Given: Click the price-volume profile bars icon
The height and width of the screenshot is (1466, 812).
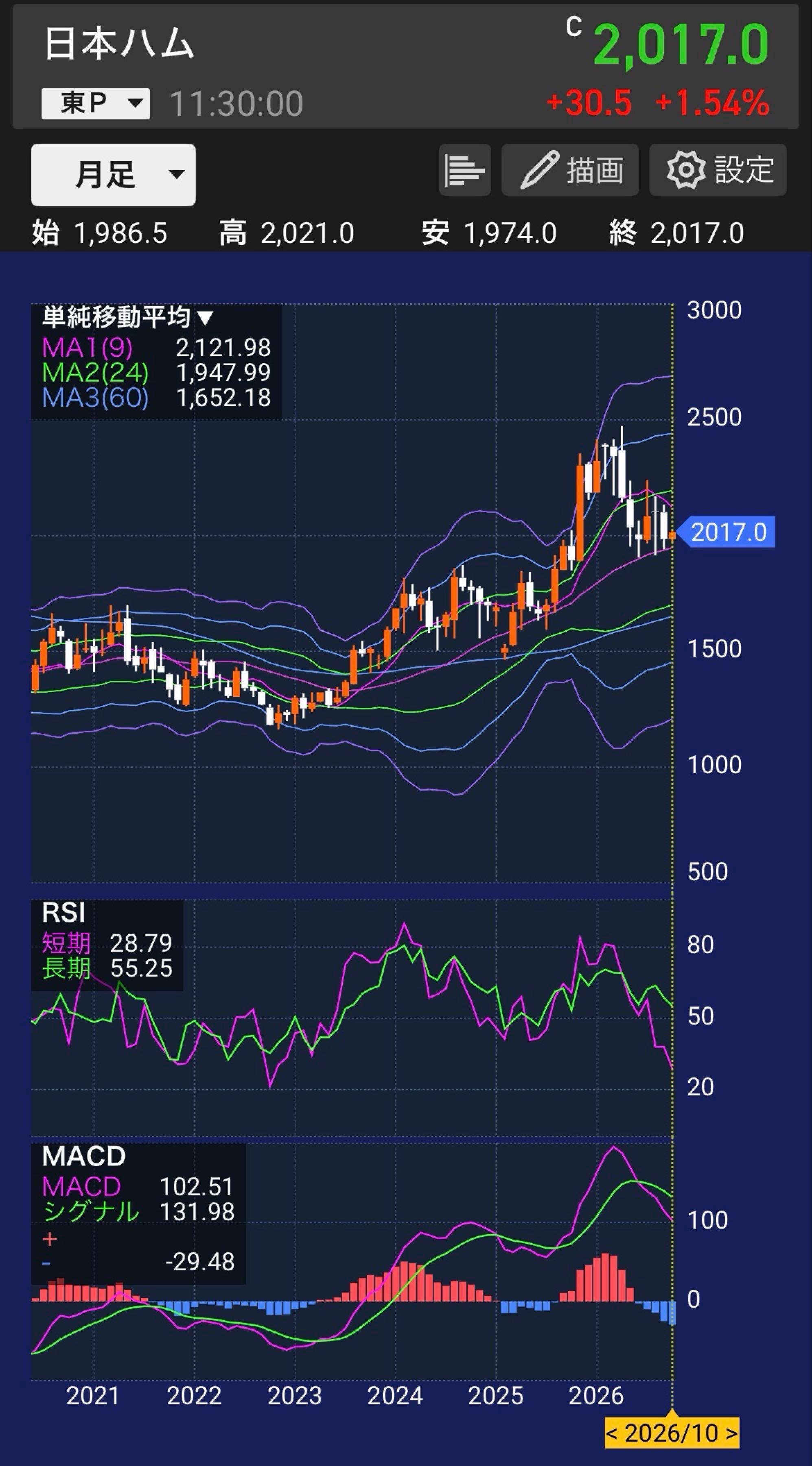Looking at the screenshot, I should 464,170.
